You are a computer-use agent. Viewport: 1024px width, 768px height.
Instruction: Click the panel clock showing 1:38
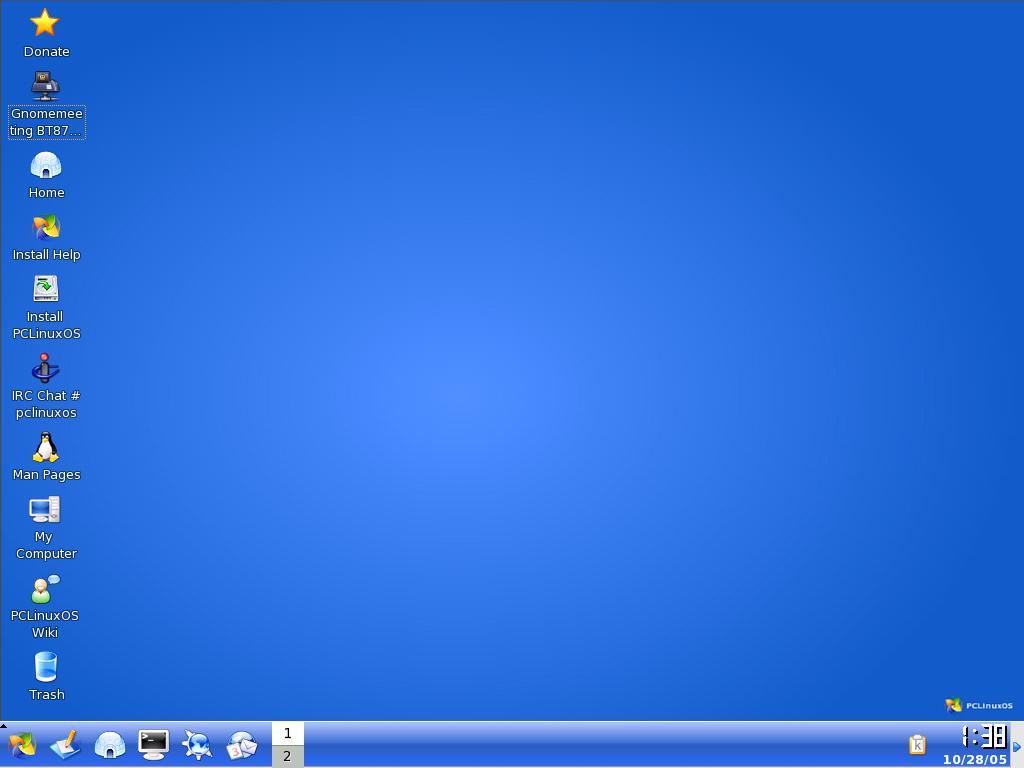click(985, 737)
